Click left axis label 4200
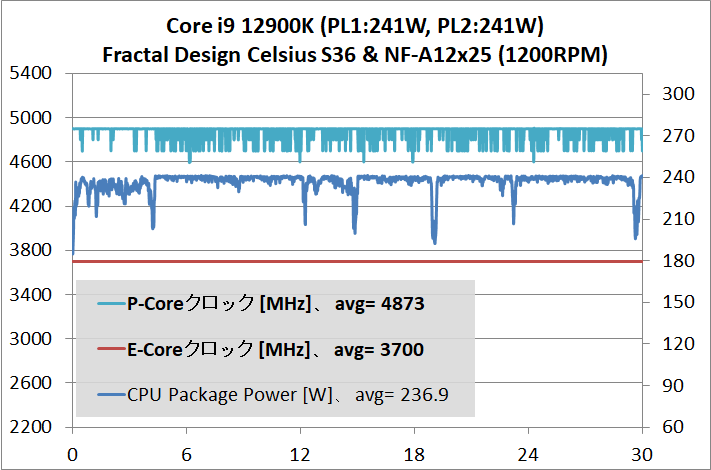The image size is (711, 470). pos(30,206)
